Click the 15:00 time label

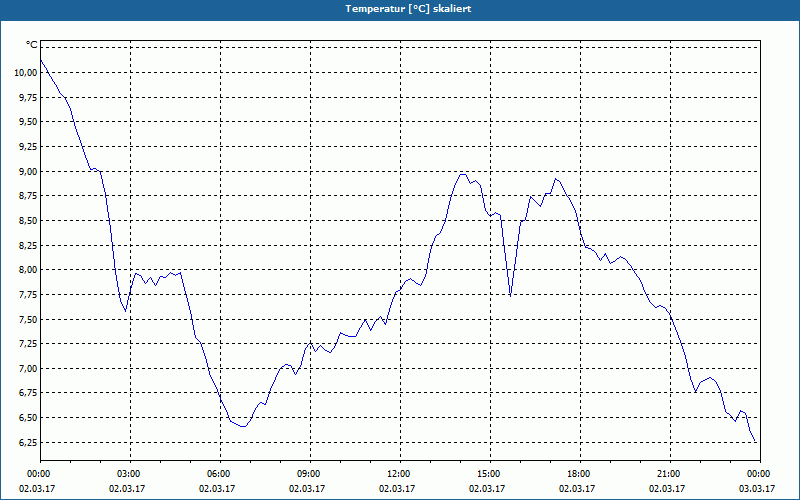490,474
